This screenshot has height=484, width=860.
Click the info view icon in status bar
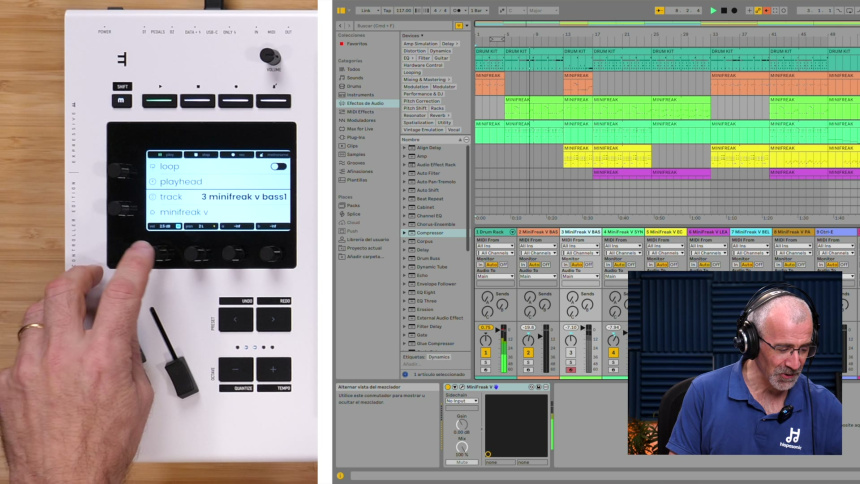tap(340, 476)
